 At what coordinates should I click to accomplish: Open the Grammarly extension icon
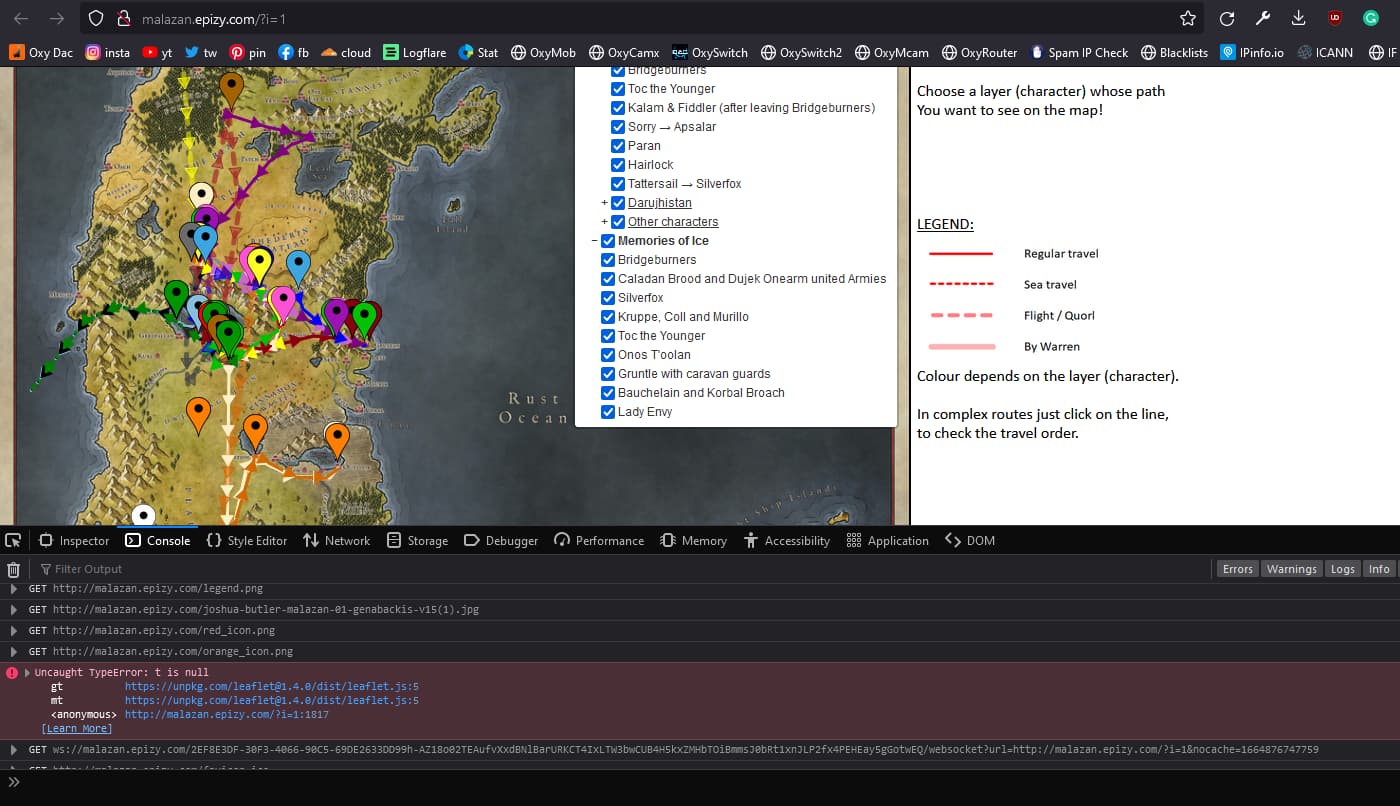click(1371, 18)
